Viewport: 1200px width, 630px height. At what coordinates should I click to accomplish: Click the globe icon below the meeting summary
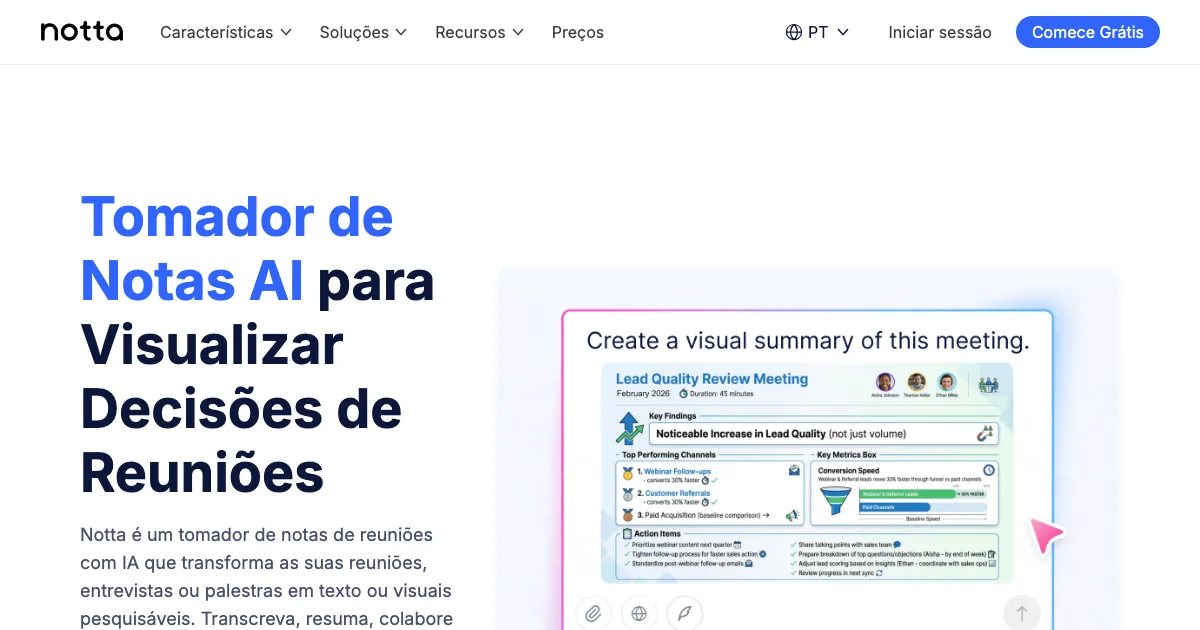pyautogui.click(x=639, y=613)
